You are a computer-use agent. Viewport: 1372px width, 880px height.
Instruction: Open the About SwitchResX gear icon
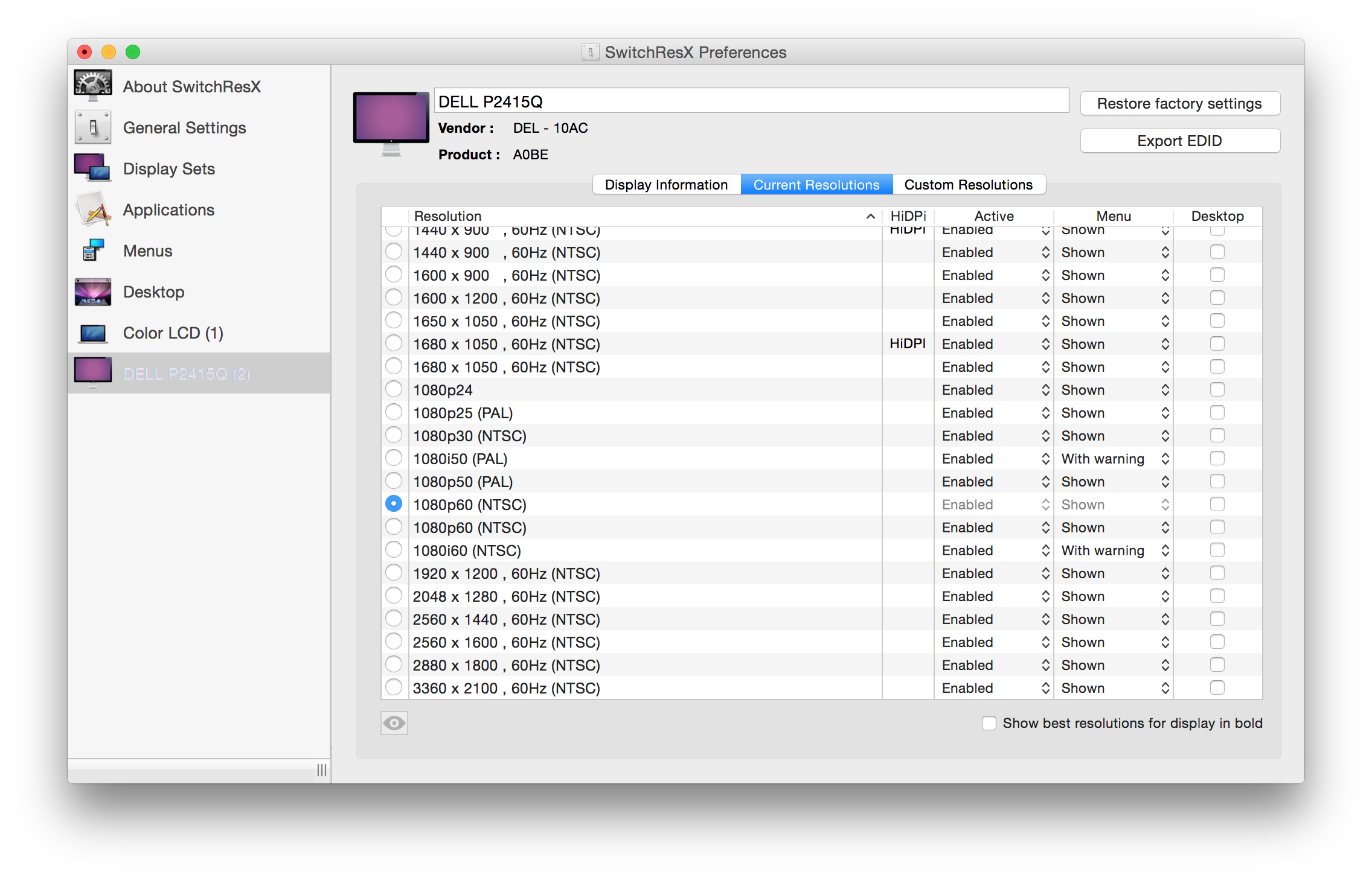coord(92,85)
